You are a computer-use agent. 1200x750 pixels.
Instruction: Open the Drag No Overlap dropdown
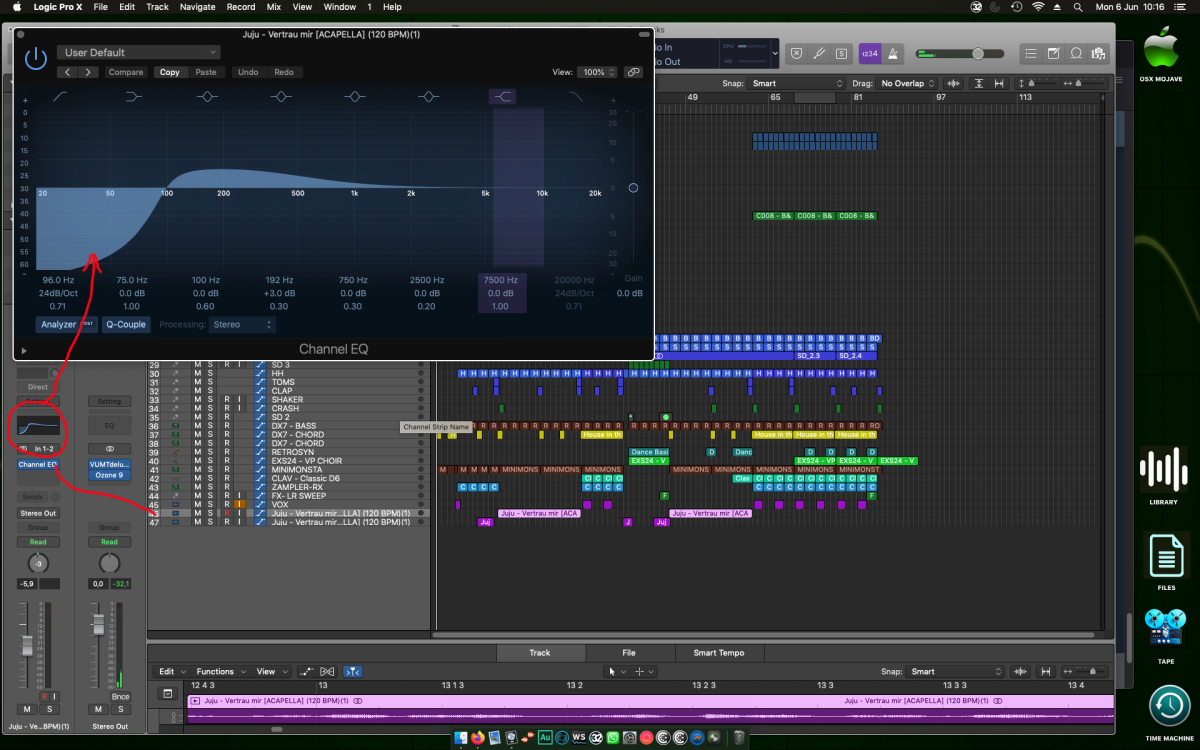(908, 84)
